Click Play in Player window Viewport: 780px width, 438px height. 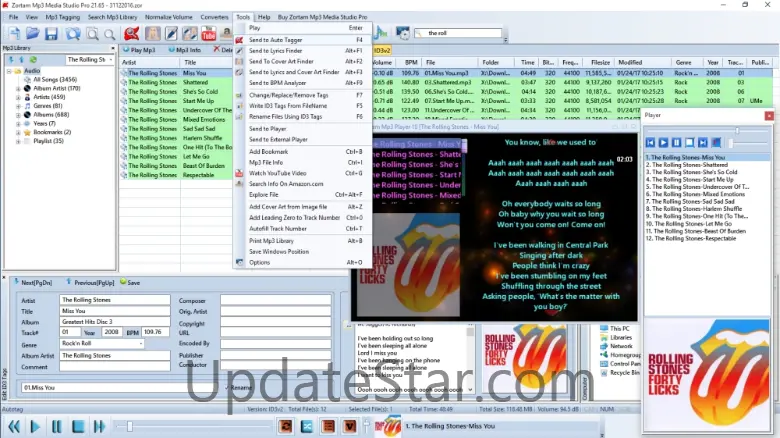(x=663, y=143)
